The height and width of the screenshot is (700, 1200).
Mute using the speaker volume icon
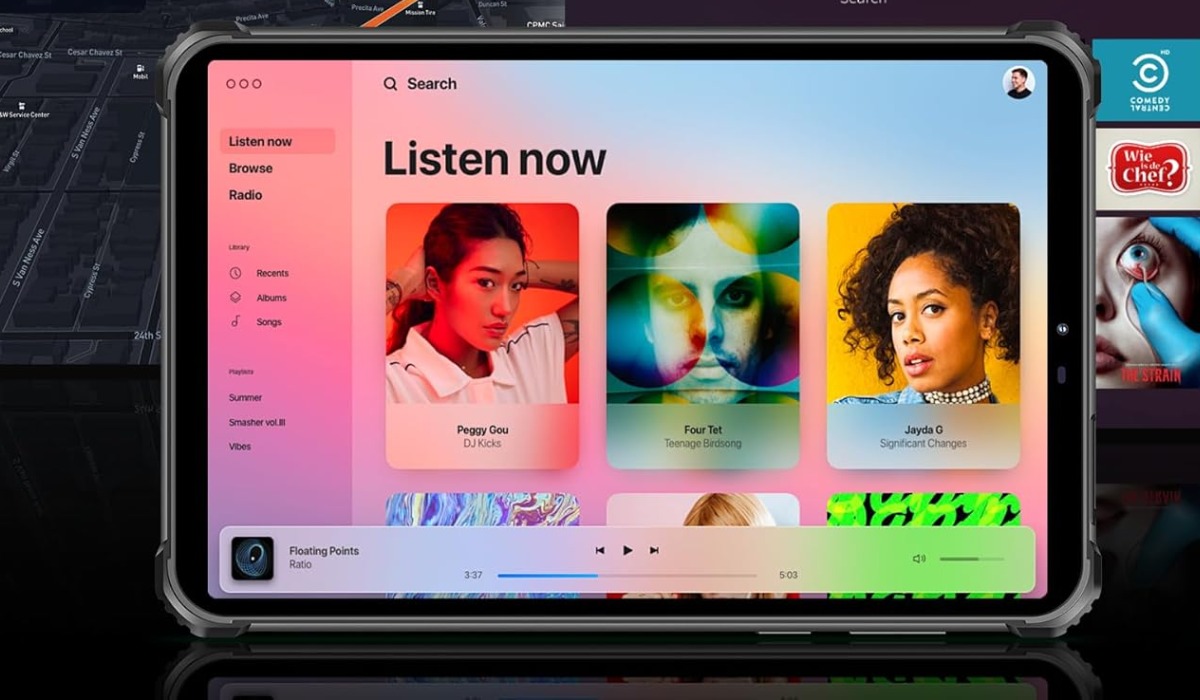pyautogui.click(x=919, y=559)
